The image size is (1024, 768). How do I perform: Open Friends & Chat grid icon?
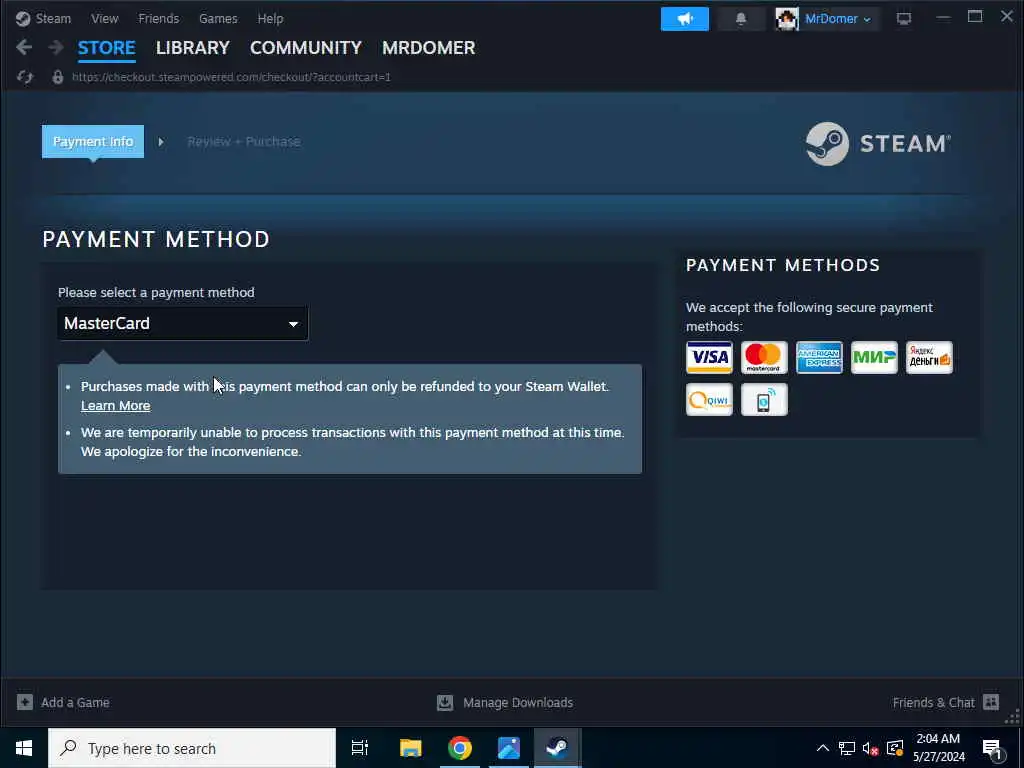coord(991,702)
